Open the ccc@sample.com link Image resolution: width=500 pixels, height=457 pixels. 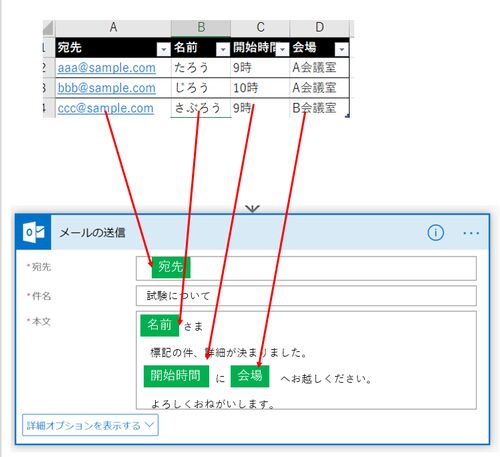pos(105,108)
